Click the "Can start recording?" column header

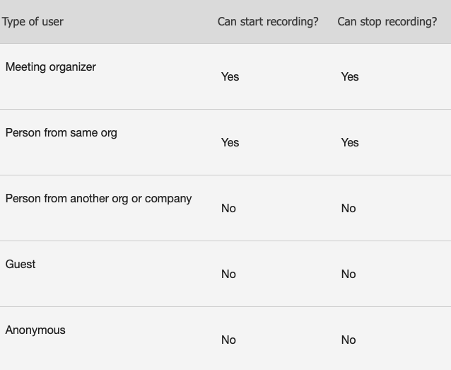click(268, 22)
